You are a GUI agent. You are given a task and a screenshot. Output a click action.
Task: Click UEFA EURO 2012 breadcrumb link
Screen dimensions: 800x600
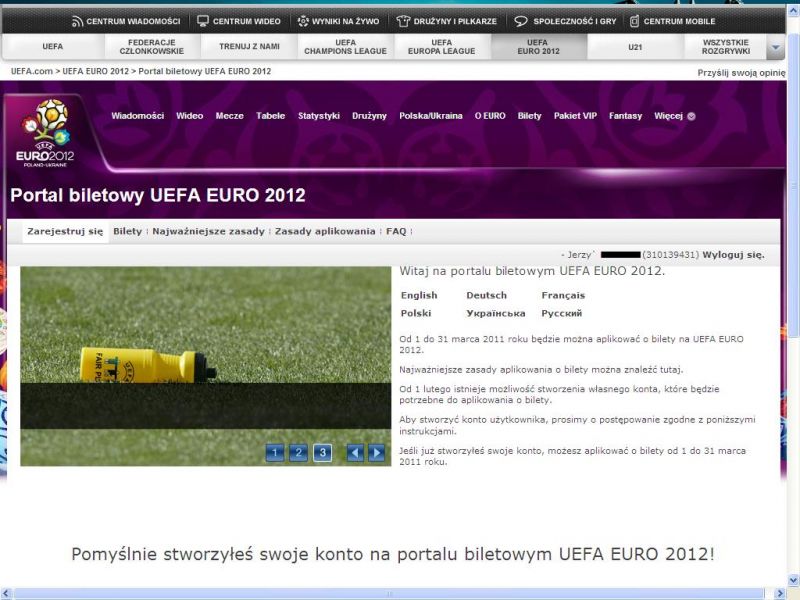tap(95, 71)
